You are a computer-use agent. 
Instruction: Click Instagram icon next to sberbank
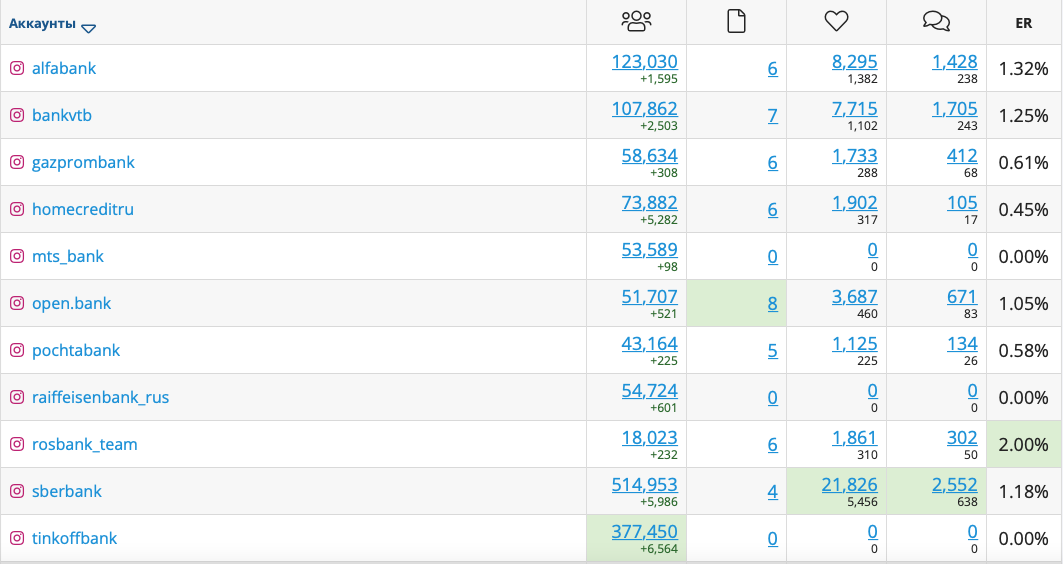[x=17, y=491]
